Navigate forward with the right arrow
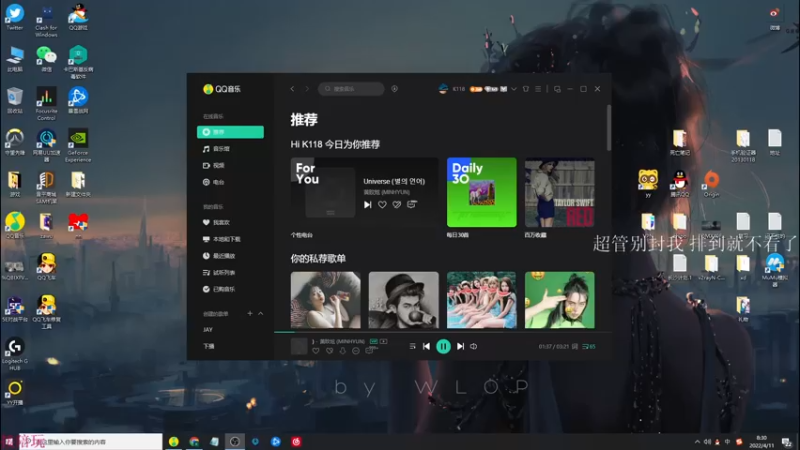 pyautogui.click(x=307, y=89)
